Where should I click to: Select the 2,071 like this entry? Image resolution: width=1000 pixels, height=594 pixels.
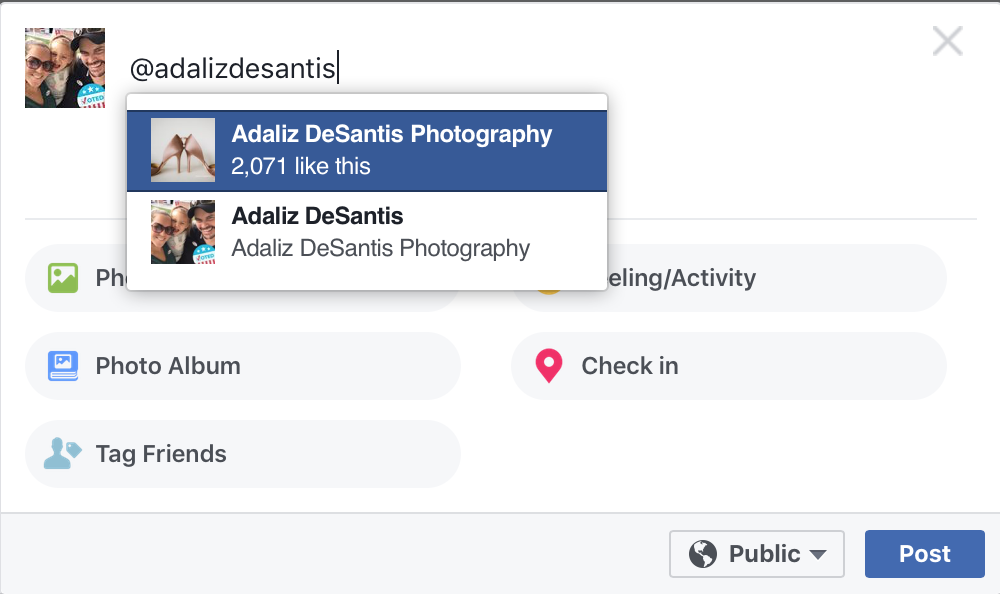pos(300,167)
